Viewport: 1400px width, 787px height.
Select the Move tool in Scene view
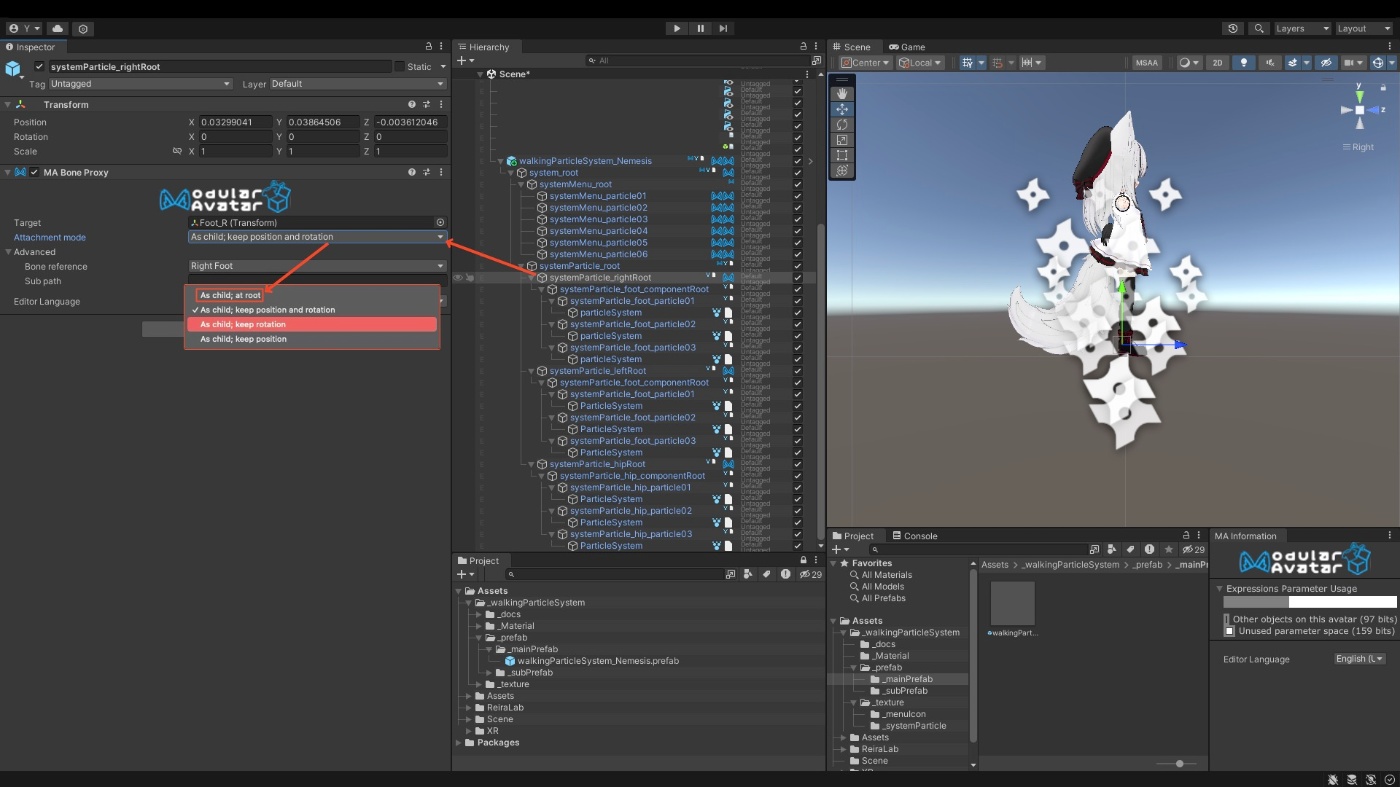click(842, 109)
